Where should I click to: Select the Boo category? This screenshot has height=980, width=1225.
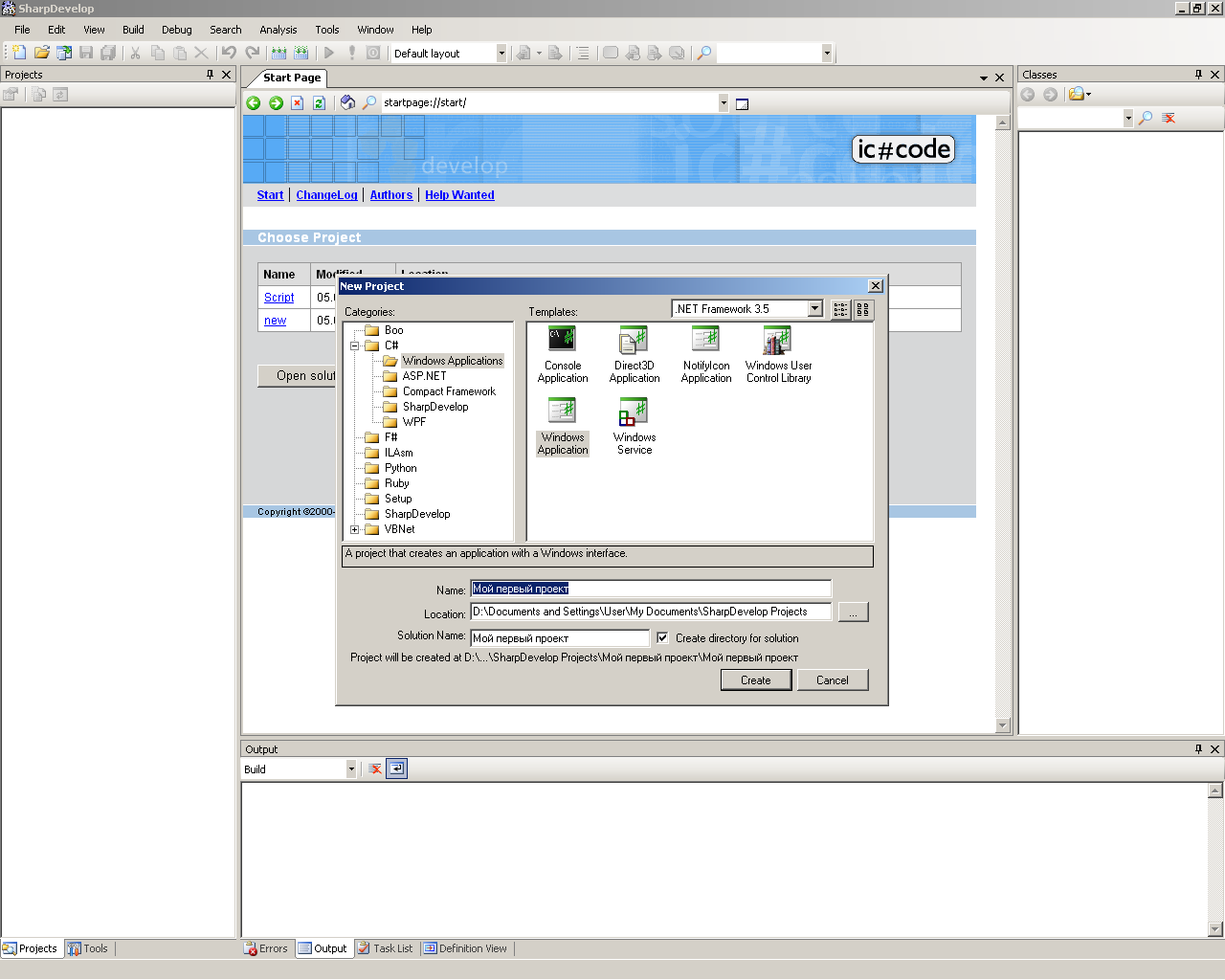pyautogui.click(x=393, y=330)
